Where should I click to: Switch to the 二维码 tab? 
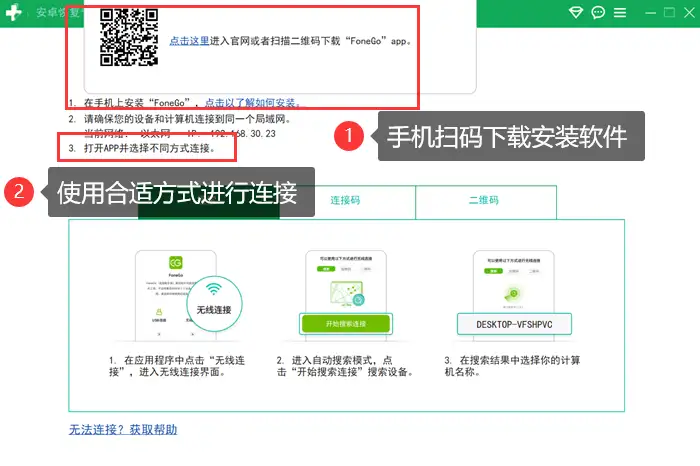[484, 200]
